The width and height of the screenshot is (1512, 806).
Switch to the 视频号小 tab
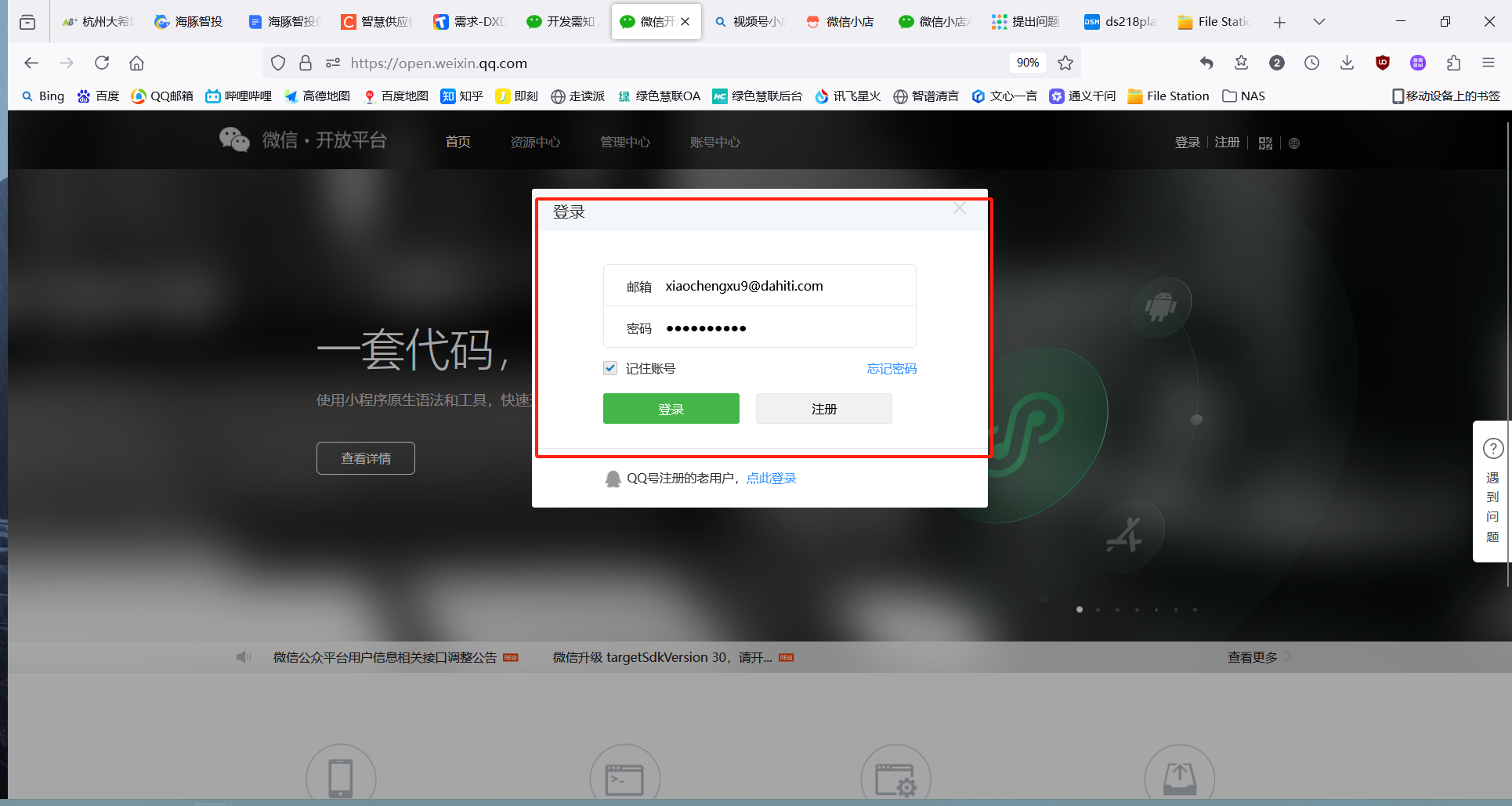(x=750, y=22)
